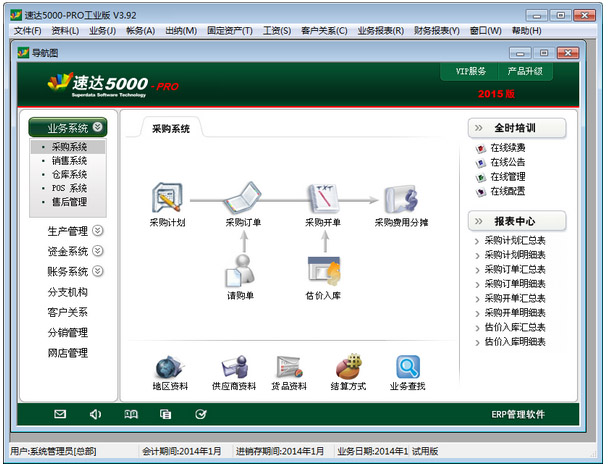Screen dimensions: 611x468
Task: Click the 在线管理 icon
Action: pos(481,178)
